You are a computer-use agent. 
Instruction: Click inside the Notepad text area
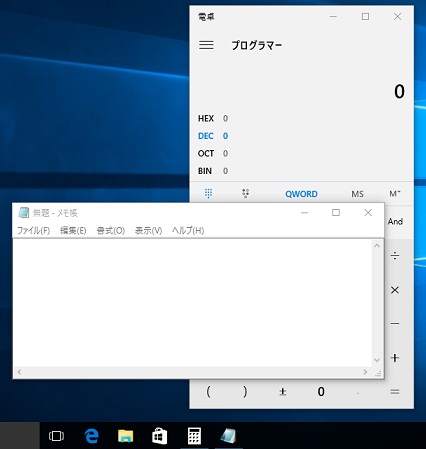click(x=192, y=303)
